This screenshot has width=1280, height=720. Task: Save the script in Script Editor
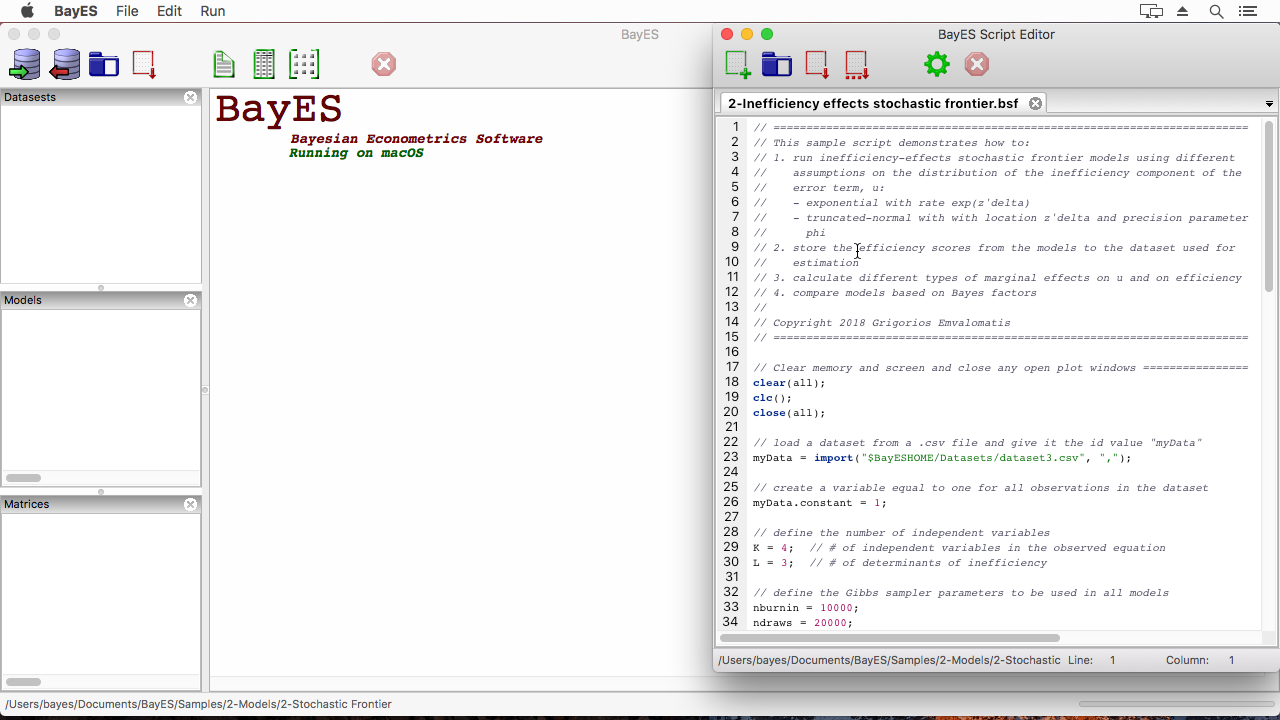tap(817, 65)
